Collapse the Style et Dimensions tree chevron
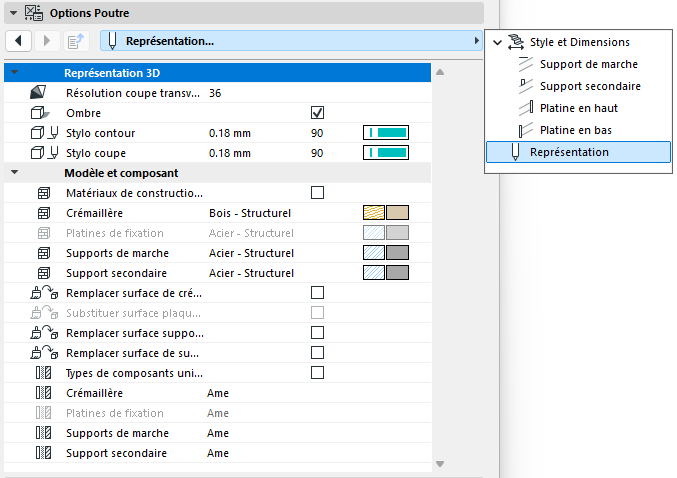This screenshot has height=478, width=677. click(x=497, y=42)
